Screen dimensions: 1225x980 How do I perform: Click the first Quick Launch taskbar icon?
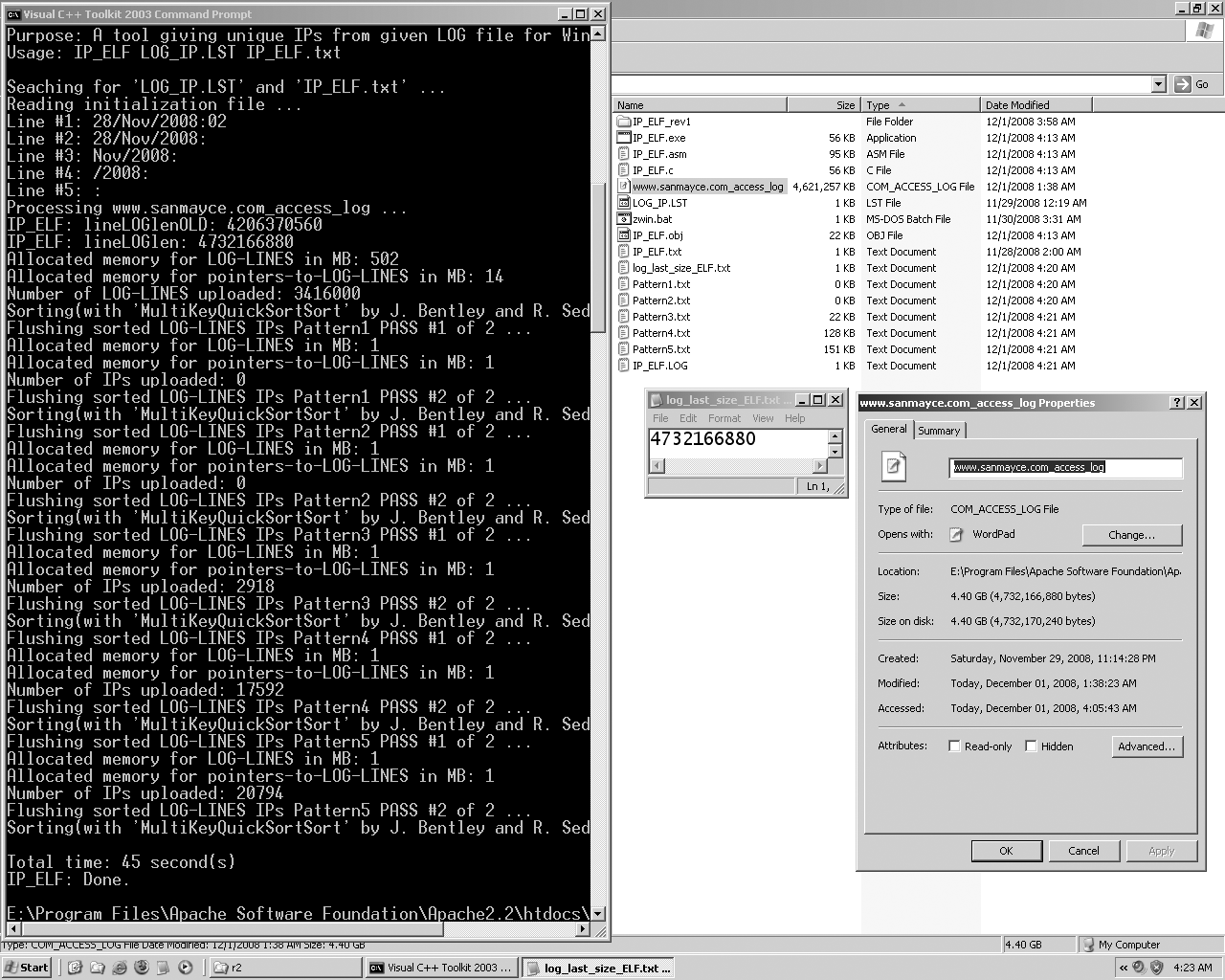coord(75,968)
